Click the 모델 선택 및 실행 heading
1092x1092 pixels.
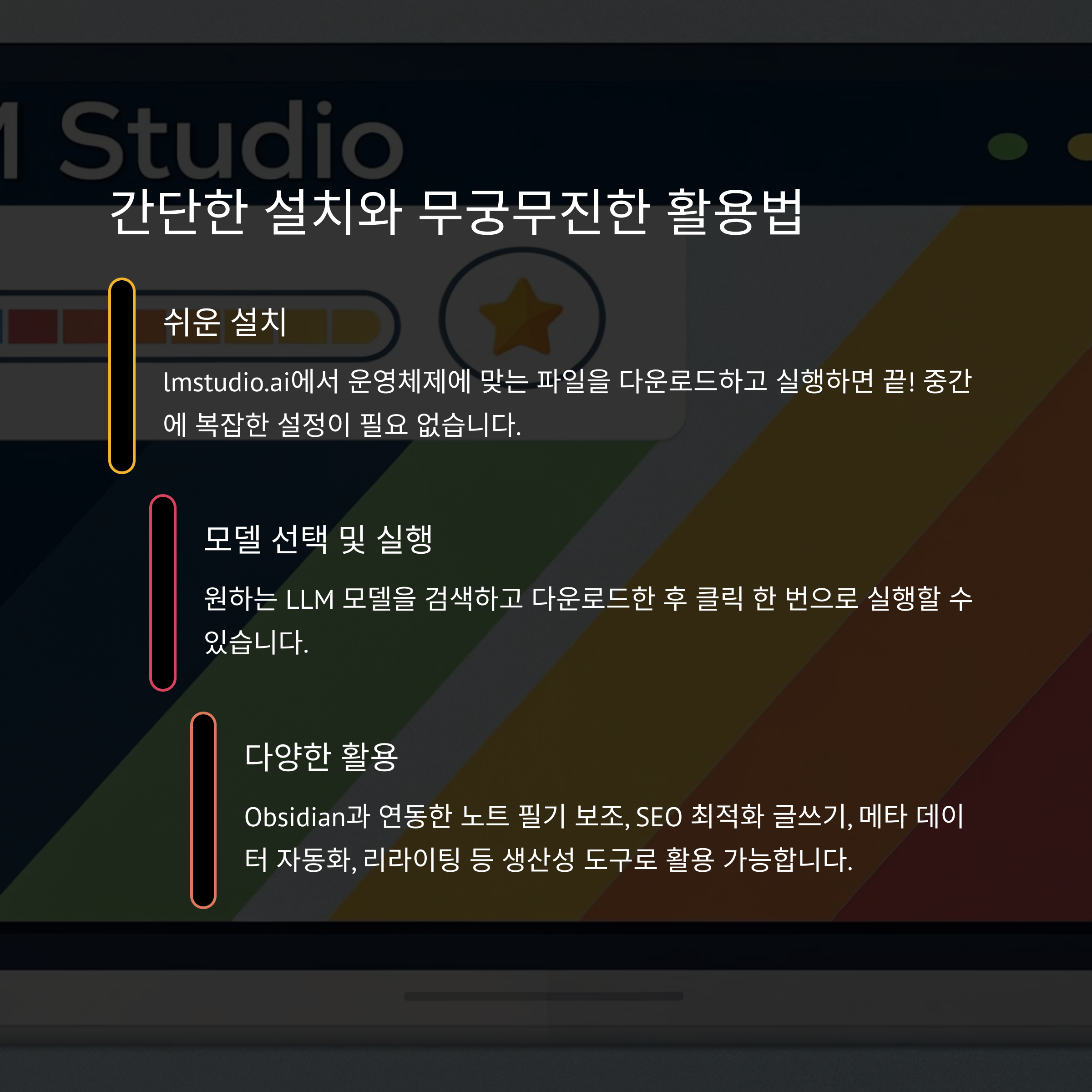pyautogui.click(x=318, y=539)
